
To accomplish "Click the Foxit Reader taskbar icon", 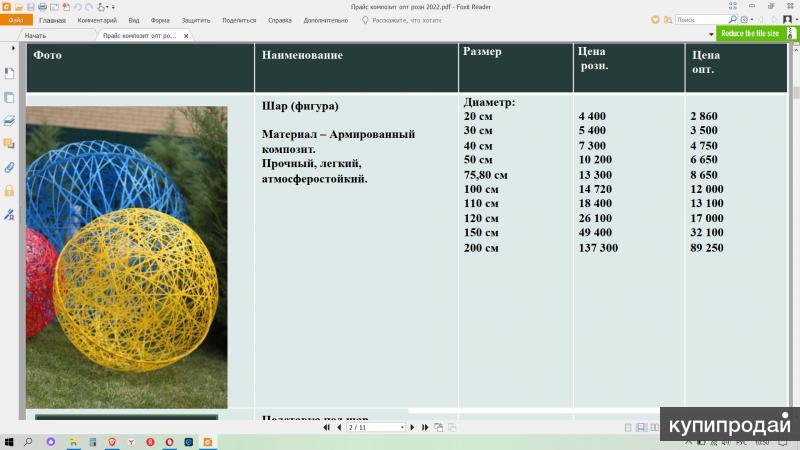I will coord(208,442).
